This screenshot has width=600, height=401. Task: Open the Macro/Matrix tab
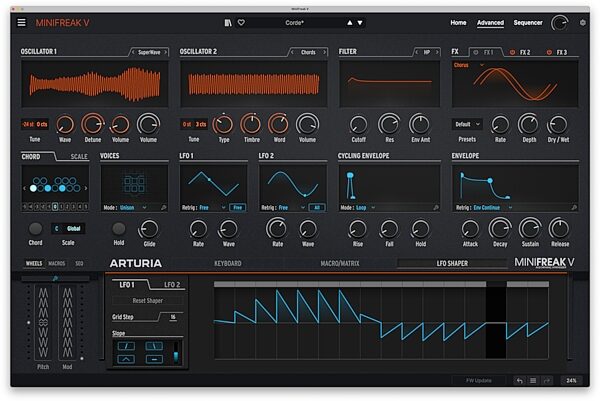tap(340, 263)
